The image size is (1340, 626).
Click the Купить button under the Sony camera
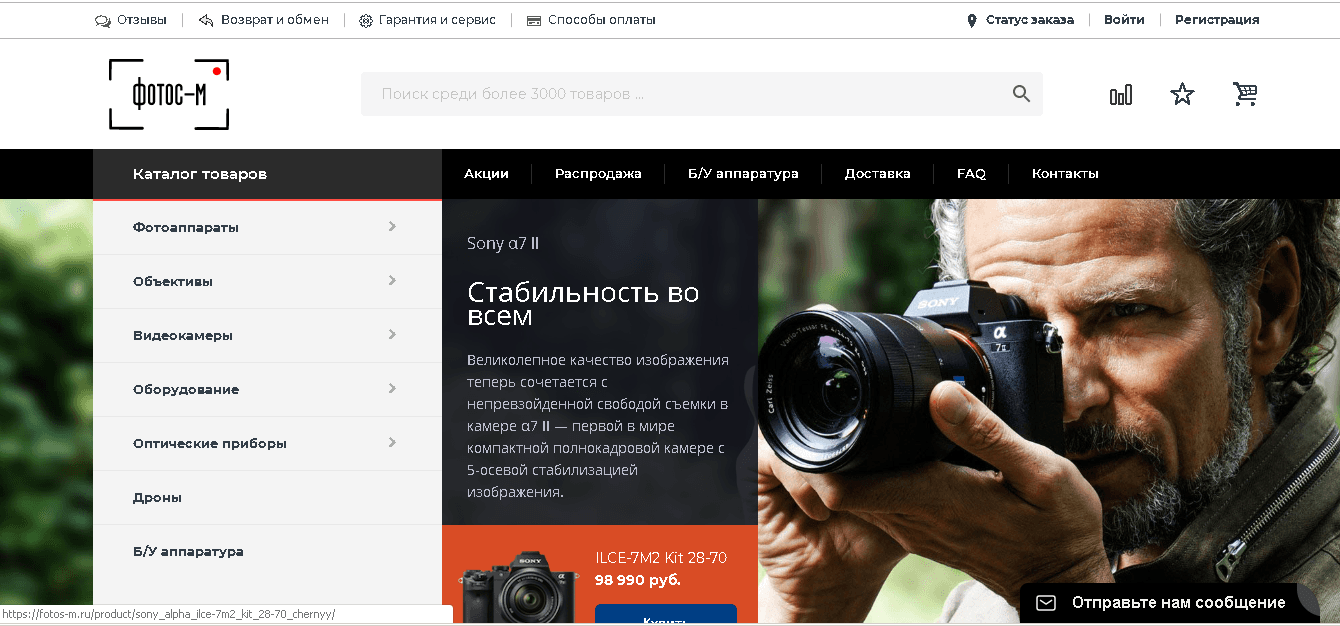[x=665, y=618]
